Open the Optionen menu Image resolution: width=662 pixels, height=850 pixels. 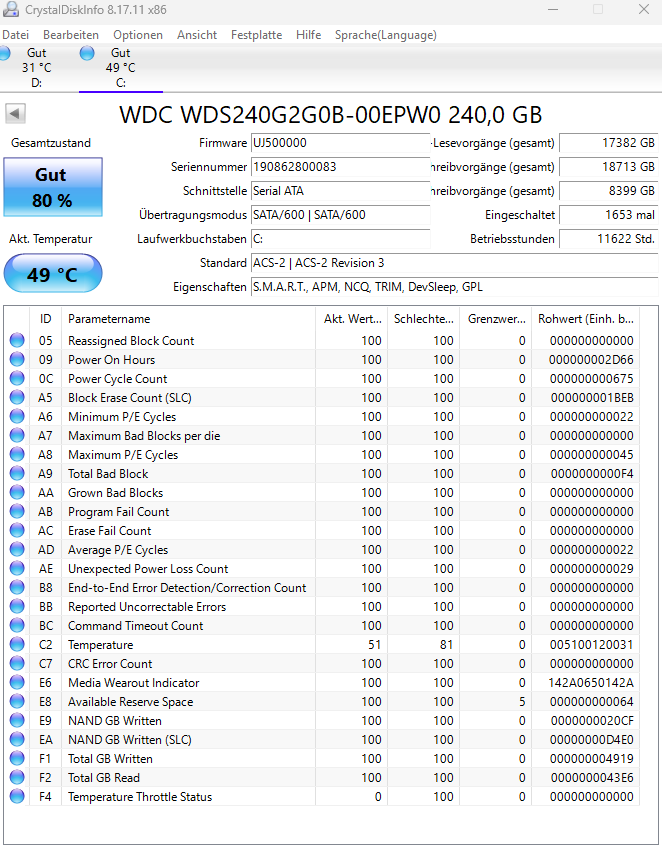click(138, 35)
